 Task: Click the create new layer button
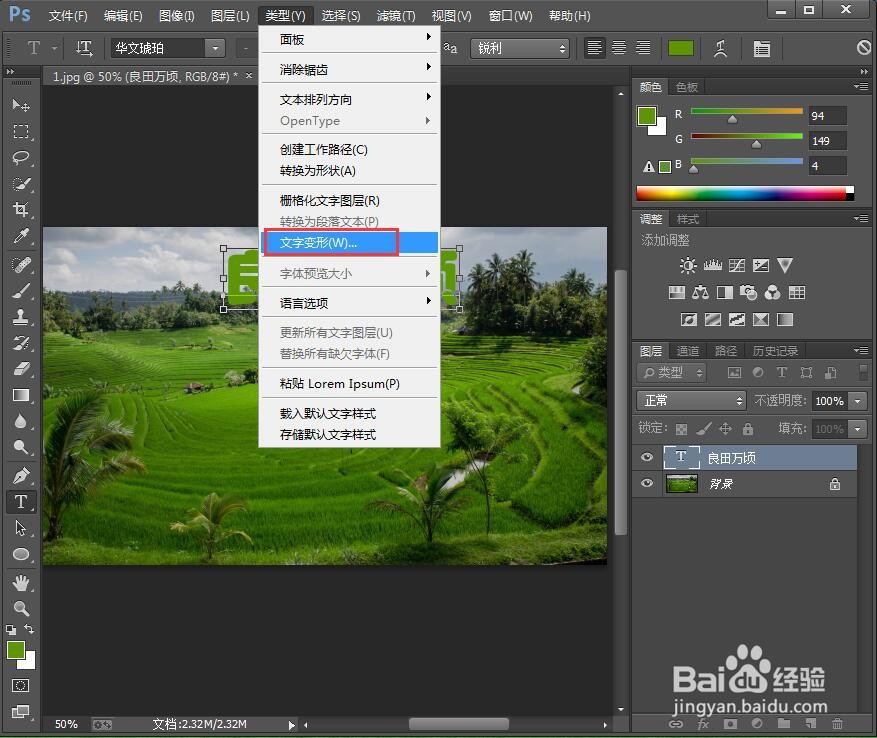[810, 723]
